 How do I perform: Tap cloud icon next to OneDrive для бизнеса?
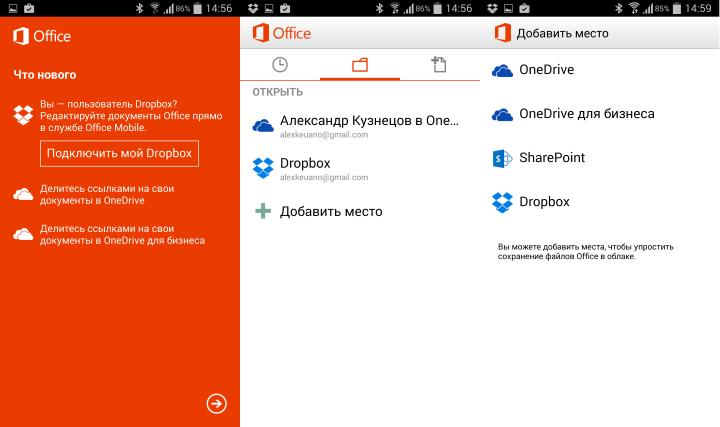[502, 115]
